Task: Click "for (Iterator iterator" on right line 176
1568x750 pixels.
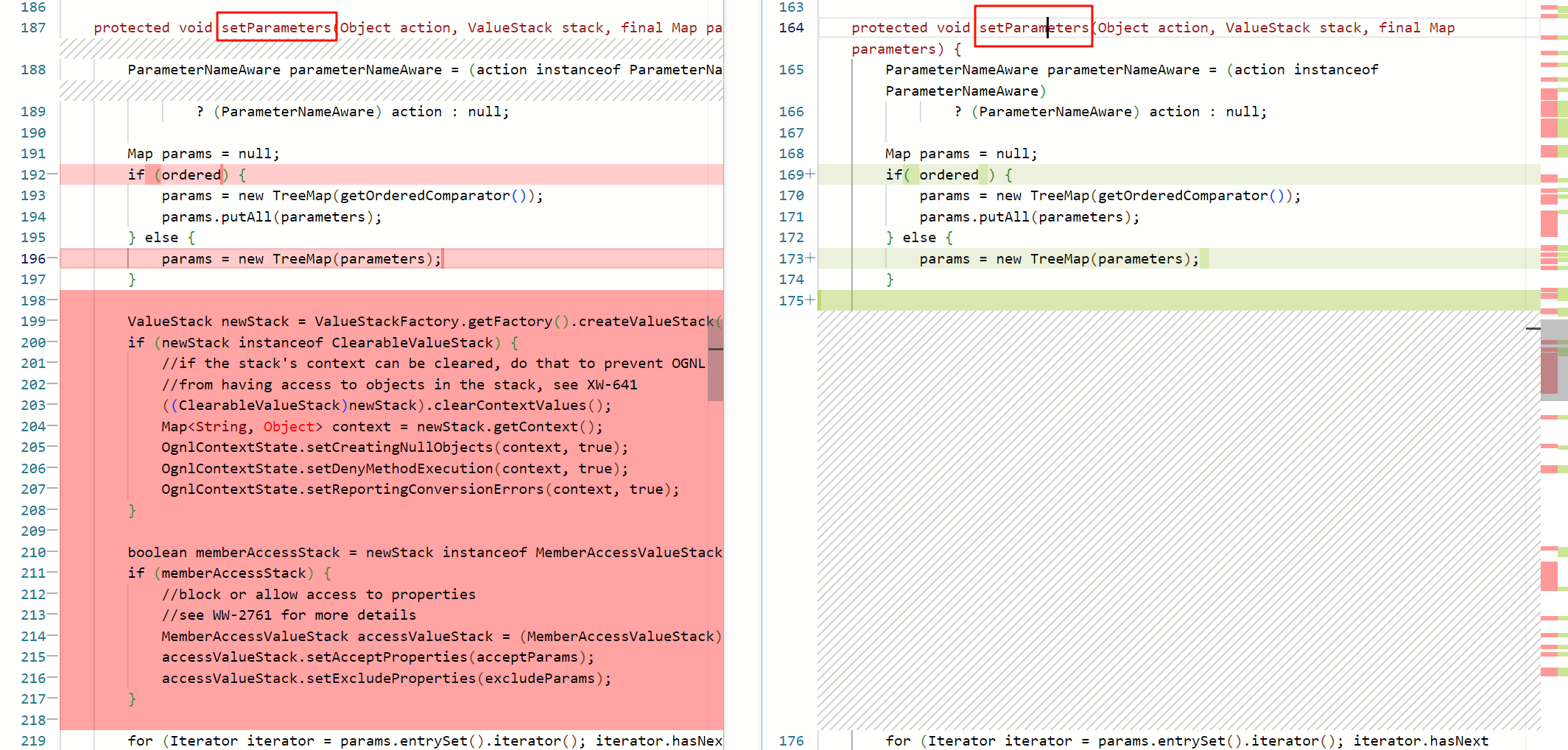Action: (979, 740)
